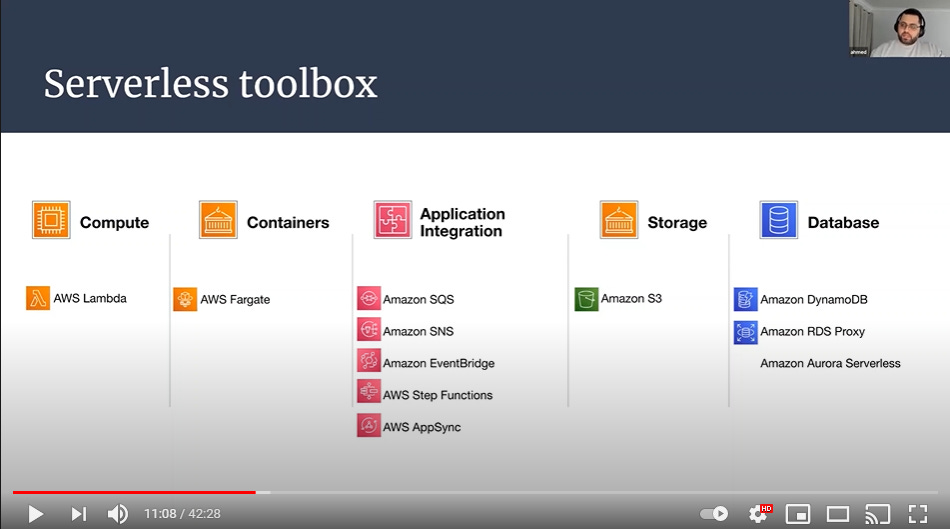Image resolution: width=950 pixels, height=529 pixels.
Task: Click the AWS AppSync icon
Action: [369, 425]
